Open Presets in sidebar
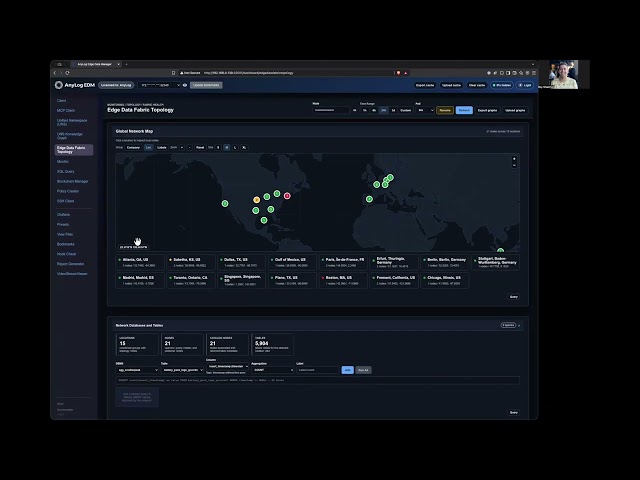The image size is (640, 480). (63, 224)
